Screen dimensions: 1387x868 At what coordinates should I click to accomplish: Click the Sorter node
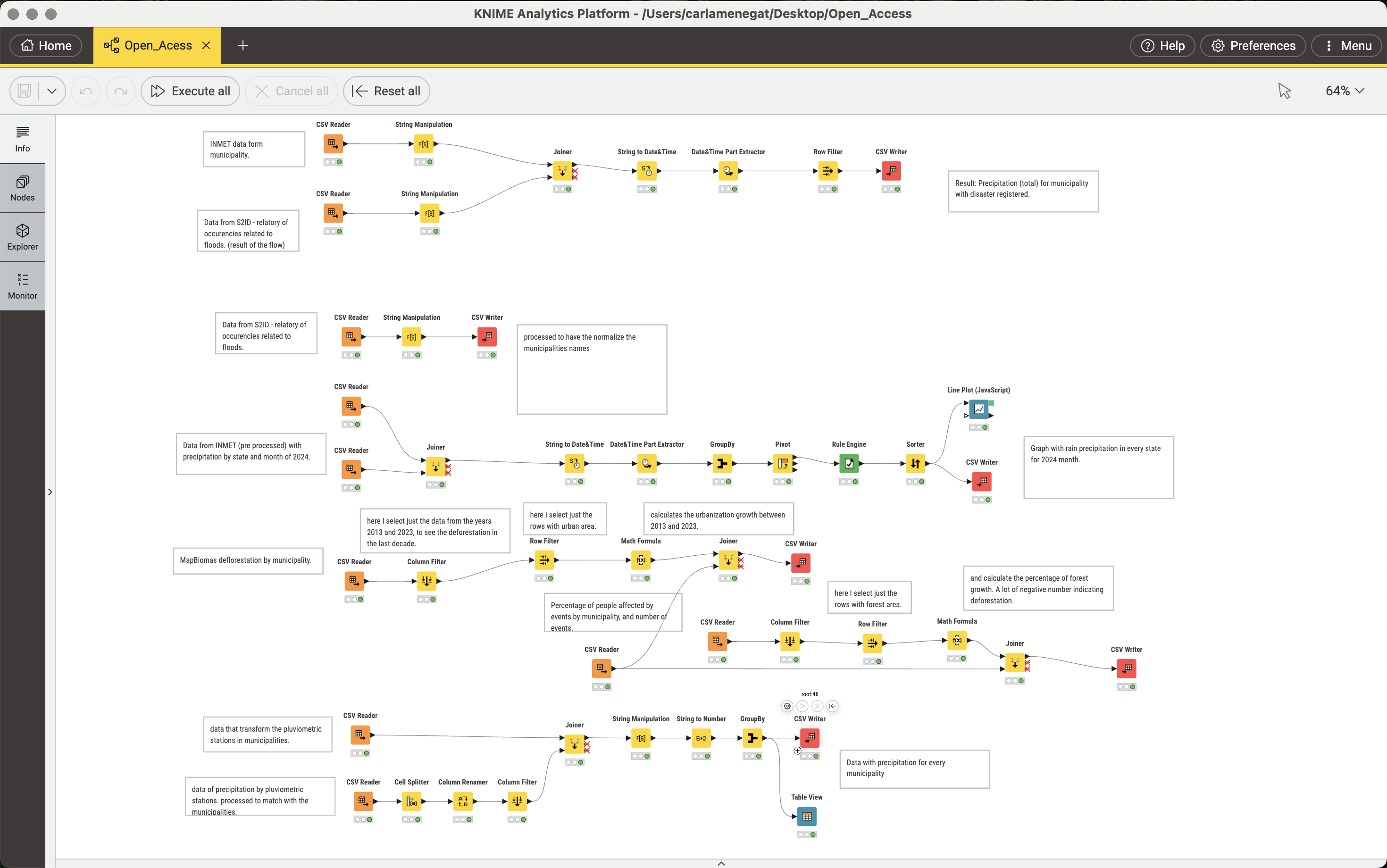coord(915,463)
